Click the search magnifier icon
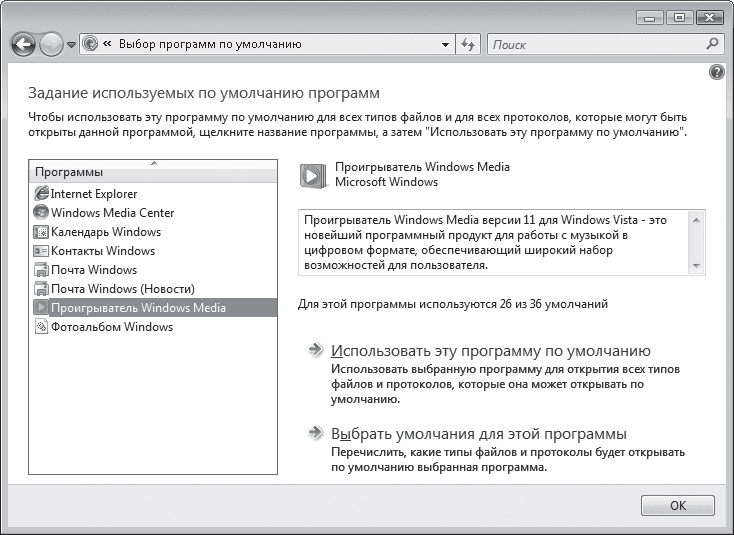 [x=712, y=45]
